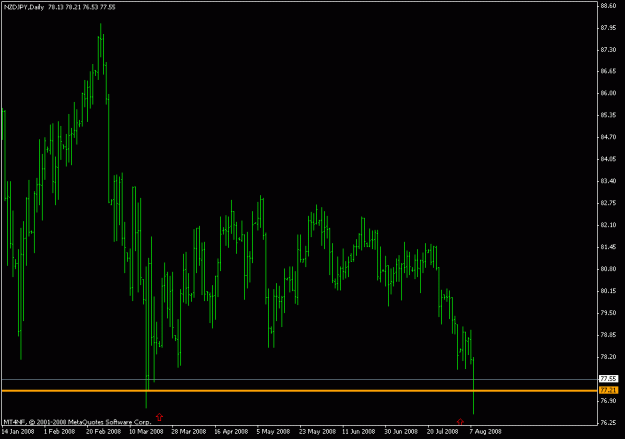Click the 88.60 price scale label

click(608, 6)
